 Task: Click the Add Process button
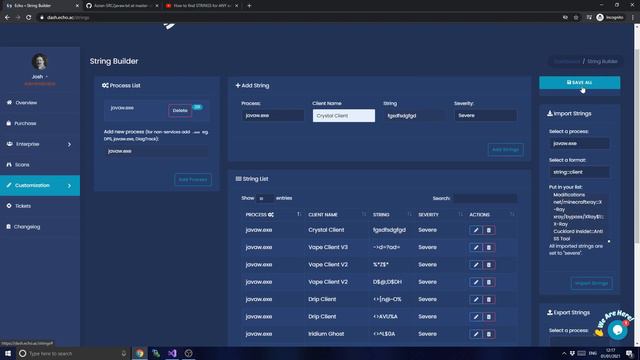193,180
